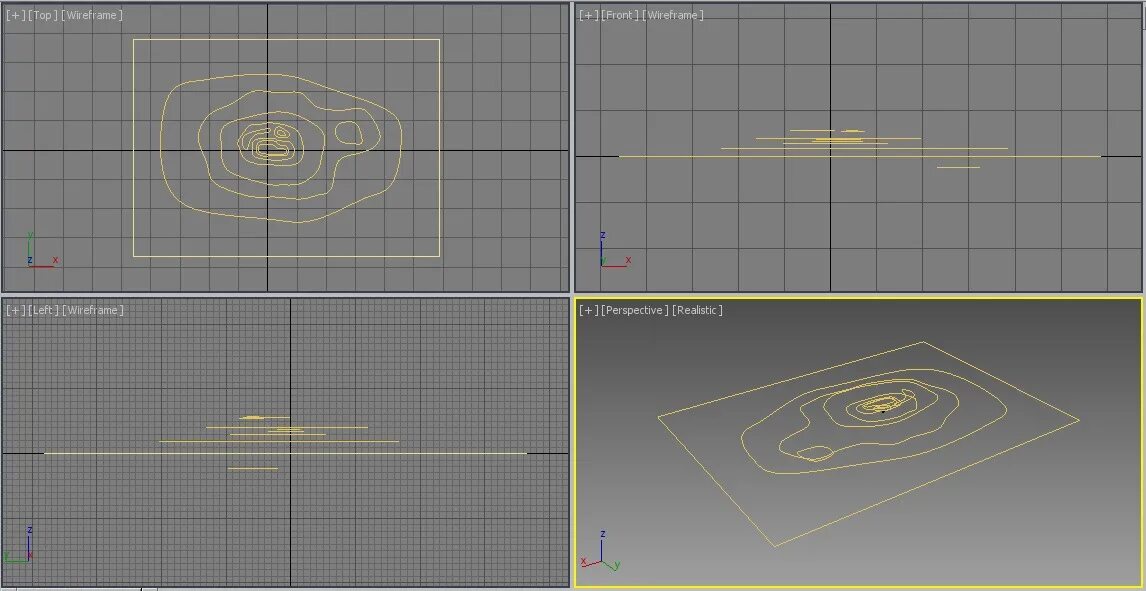
Task: Open the [+] menu of the Front viewport
Action: 588,15
